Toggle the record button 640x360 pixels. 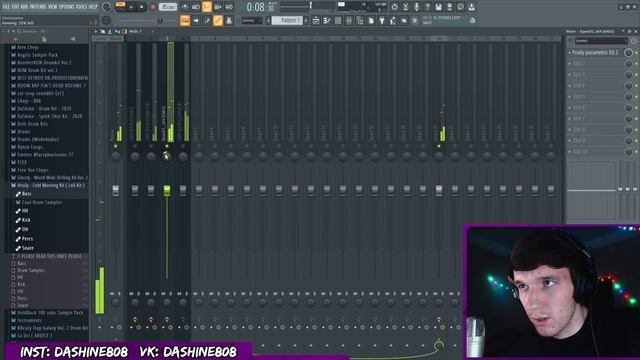153,7
